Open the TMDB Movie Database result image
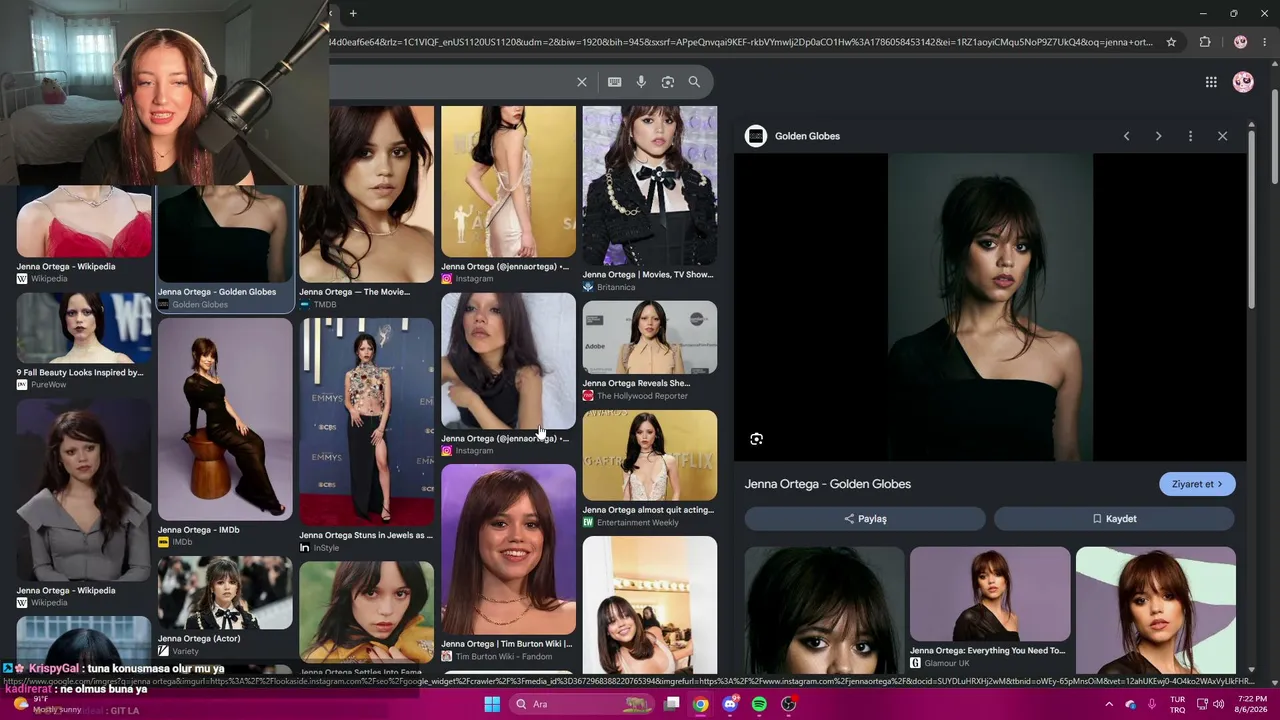The width and height of the screenshot is (1280, 720). click(366, 194)
